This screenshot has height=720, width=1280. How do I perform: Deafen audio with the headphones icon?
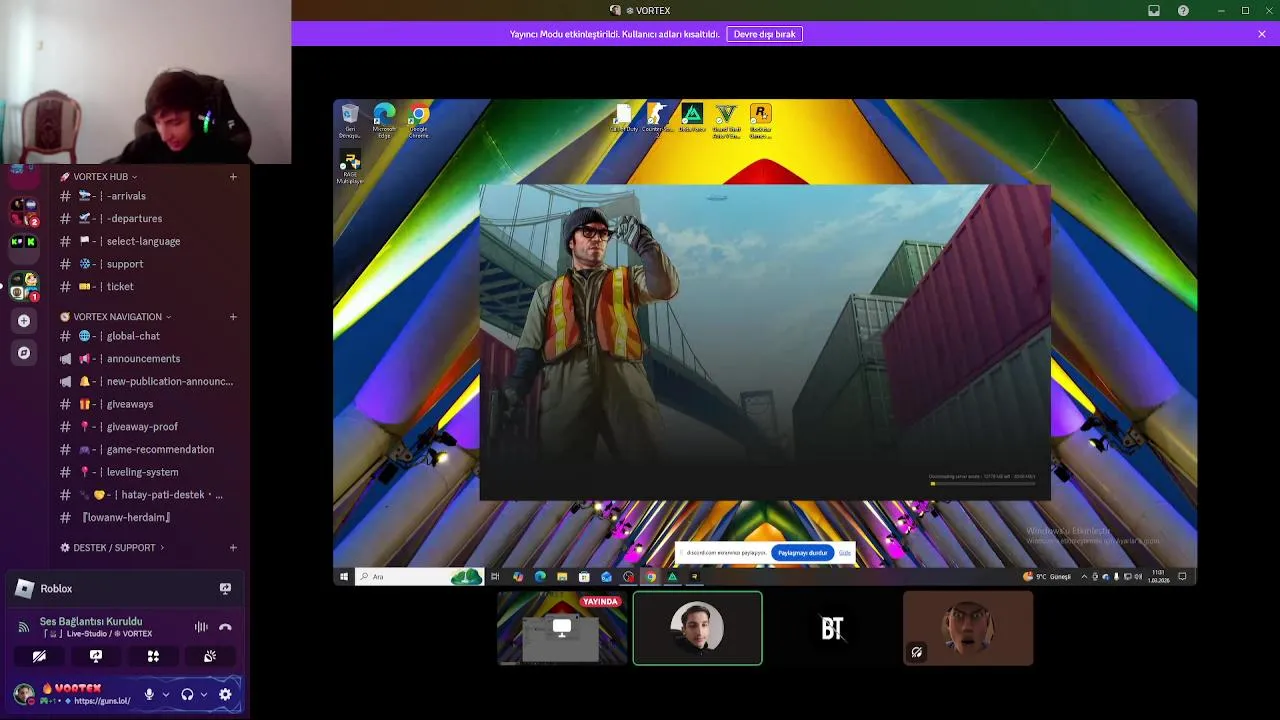point(187,694)
